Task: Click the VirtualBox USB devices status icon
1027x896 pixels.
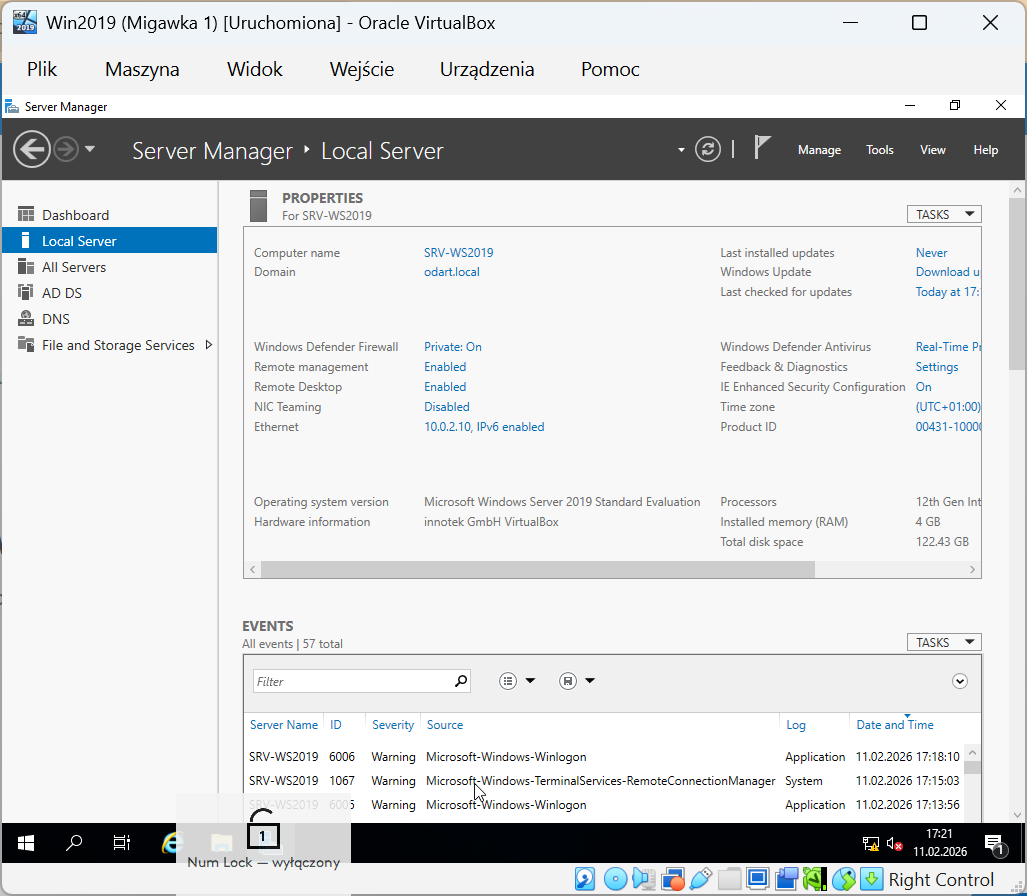Action: pyautogui.click(x=701, y=879)
